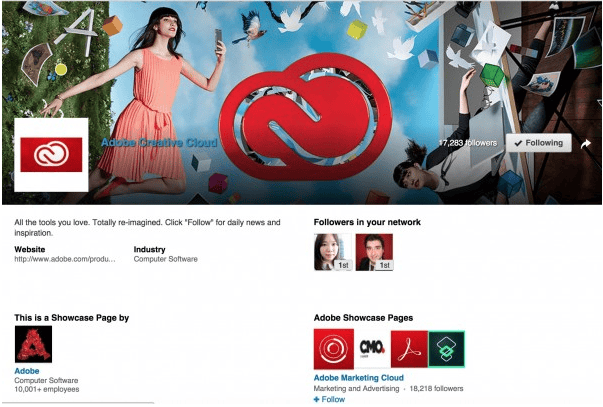Open the Adobe parent company link
The height and width of the screenshot is (407, 603).
(27, 371)
